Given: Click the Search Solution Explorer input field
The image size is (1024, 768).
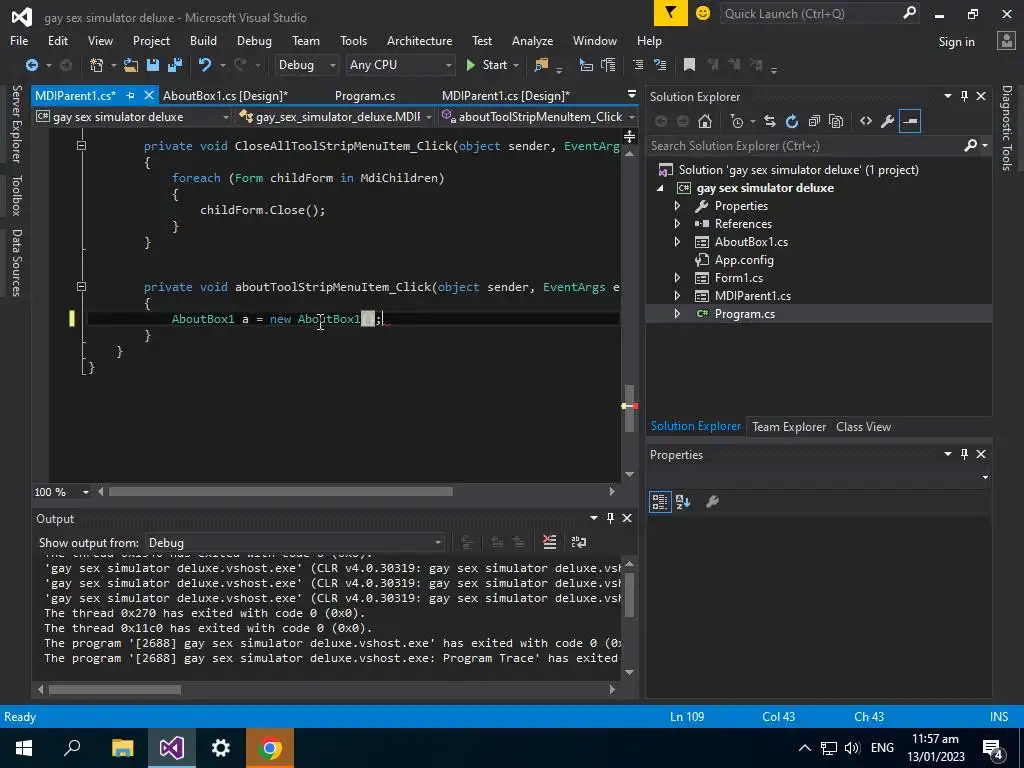Looking at the screenshot, I should tap(807, 146).
